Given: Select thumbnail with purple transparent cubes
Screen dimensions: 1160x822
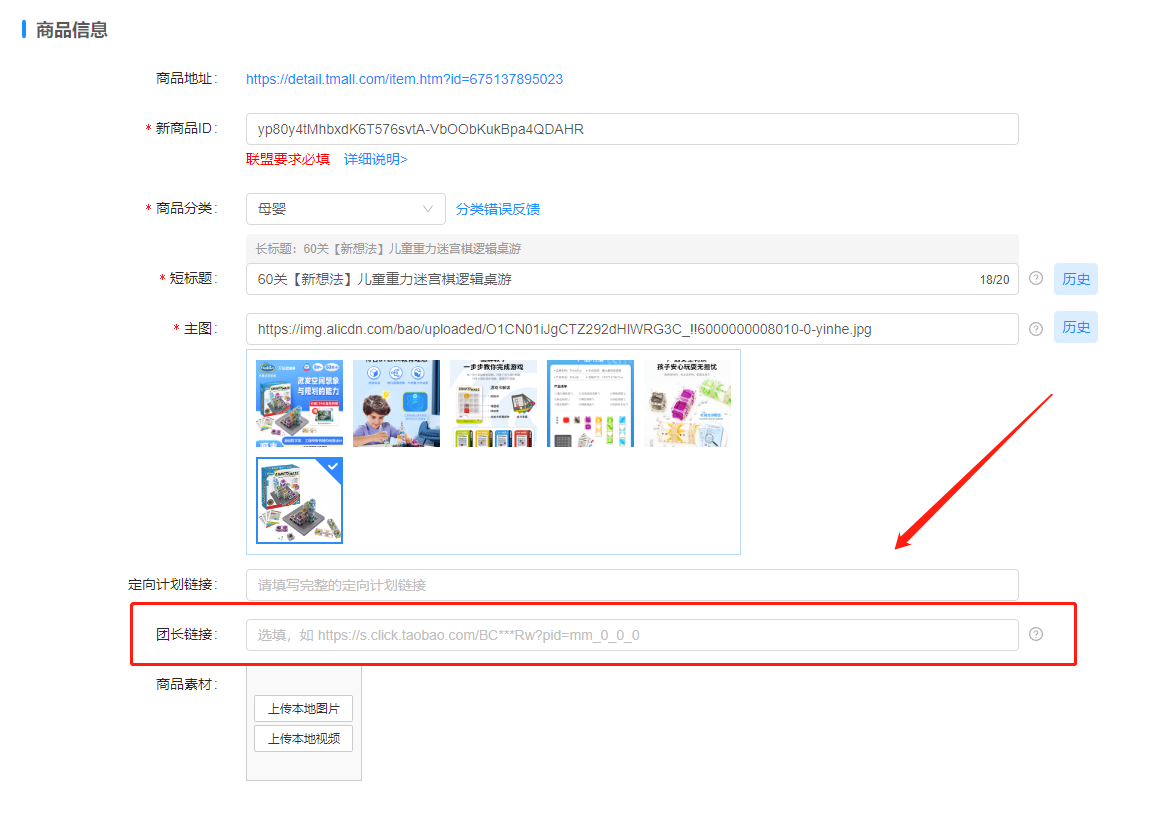Looking at the screenshot, I should pyautogui.click(x=687, y=403).
